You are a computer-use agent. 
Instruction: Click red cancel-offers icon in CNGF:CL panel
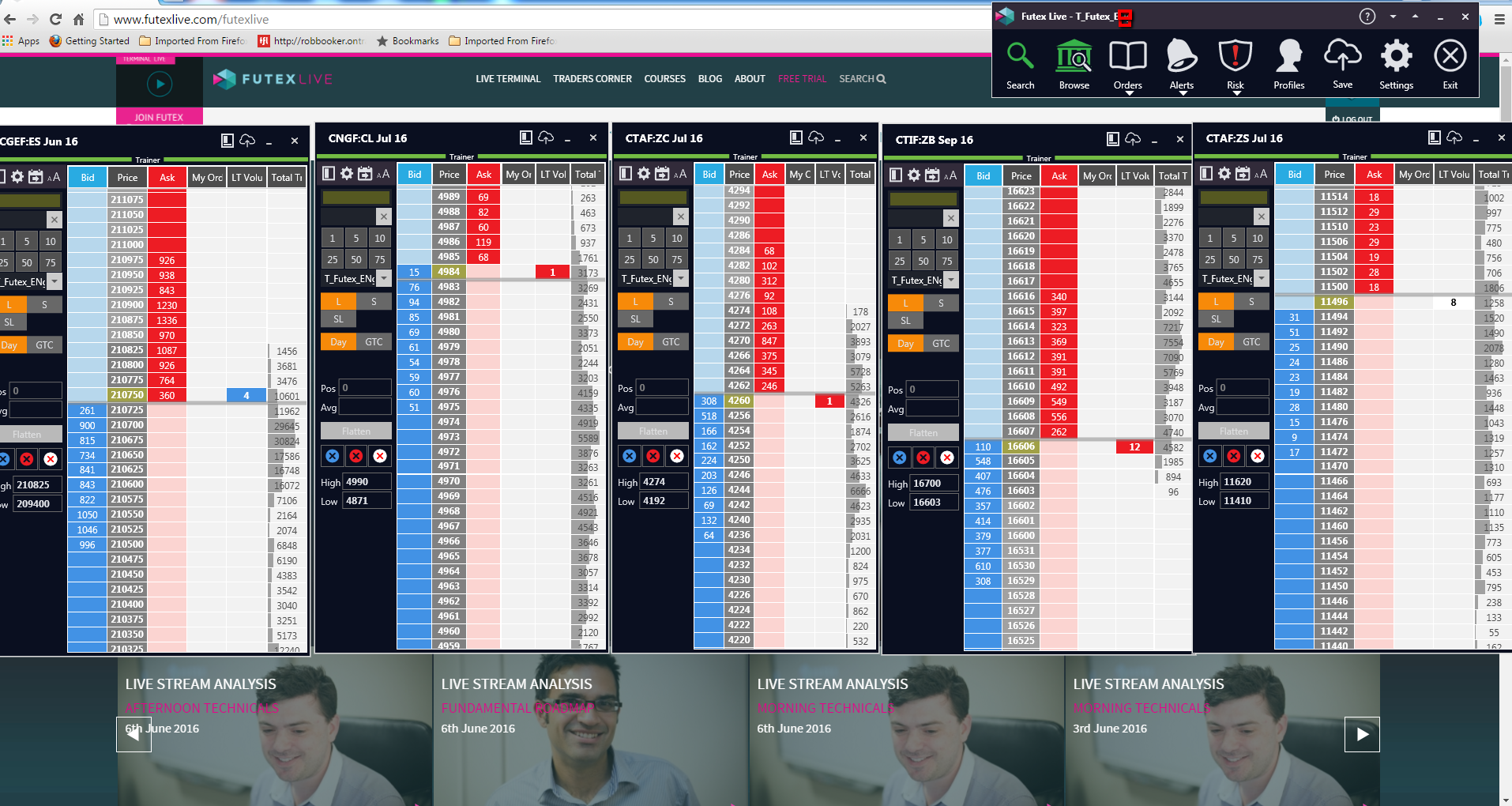(356, 456)
